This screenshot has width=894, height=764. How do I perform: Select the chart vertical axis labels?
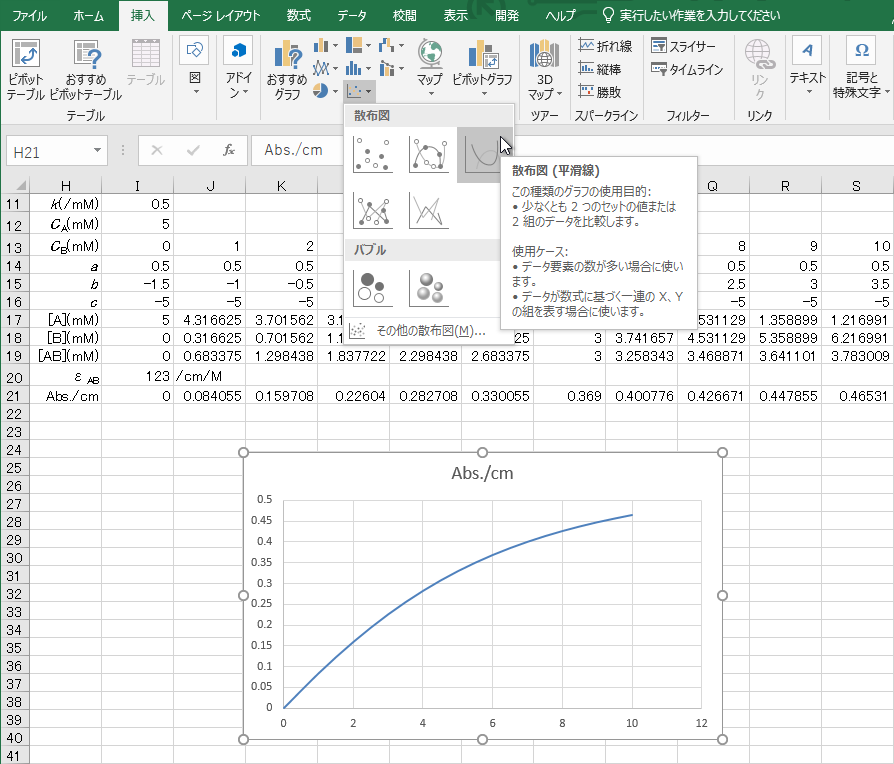[x=262, y=603]
